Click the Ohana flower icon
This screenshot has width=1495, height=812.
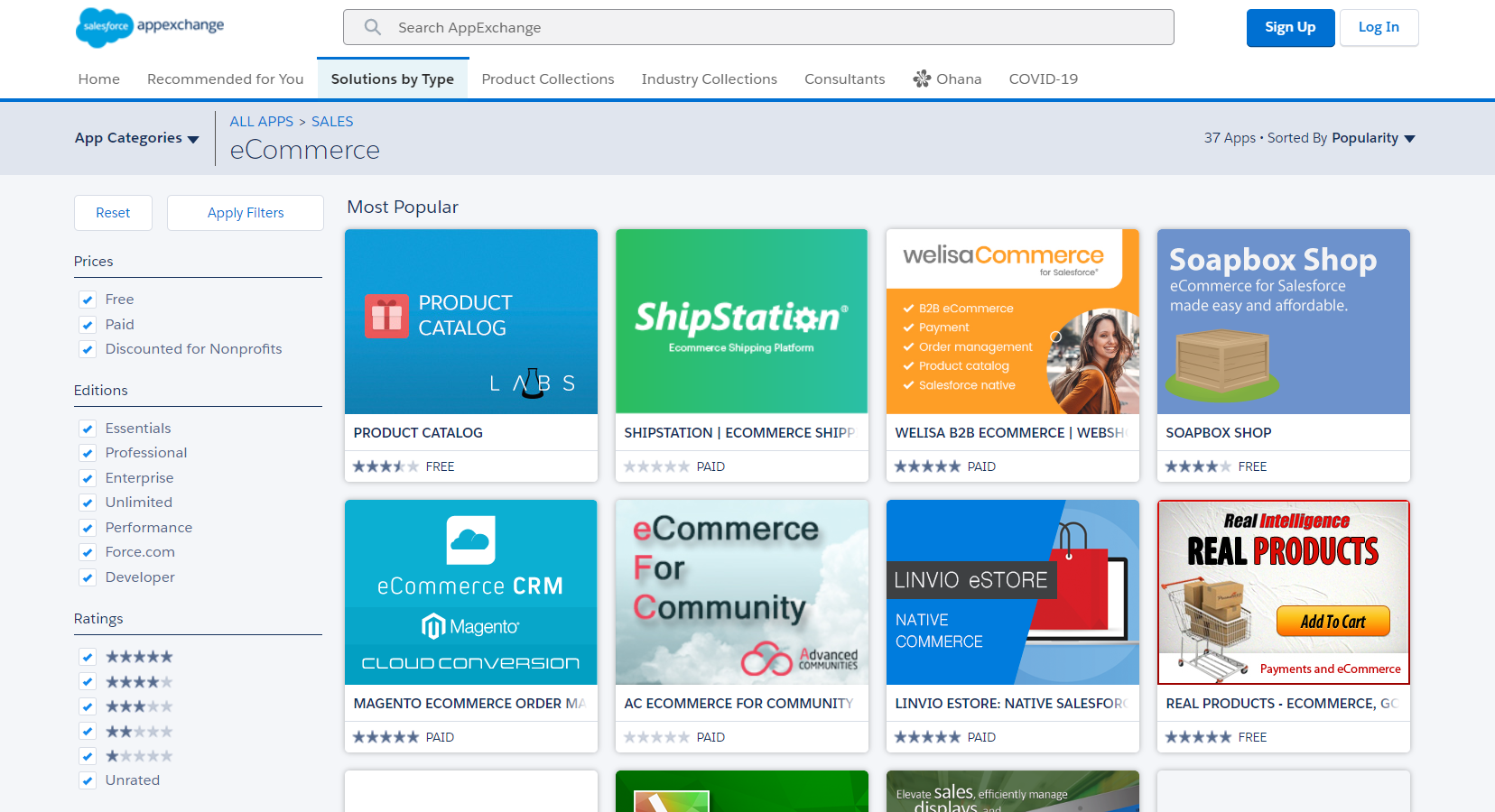pos(922,79)
